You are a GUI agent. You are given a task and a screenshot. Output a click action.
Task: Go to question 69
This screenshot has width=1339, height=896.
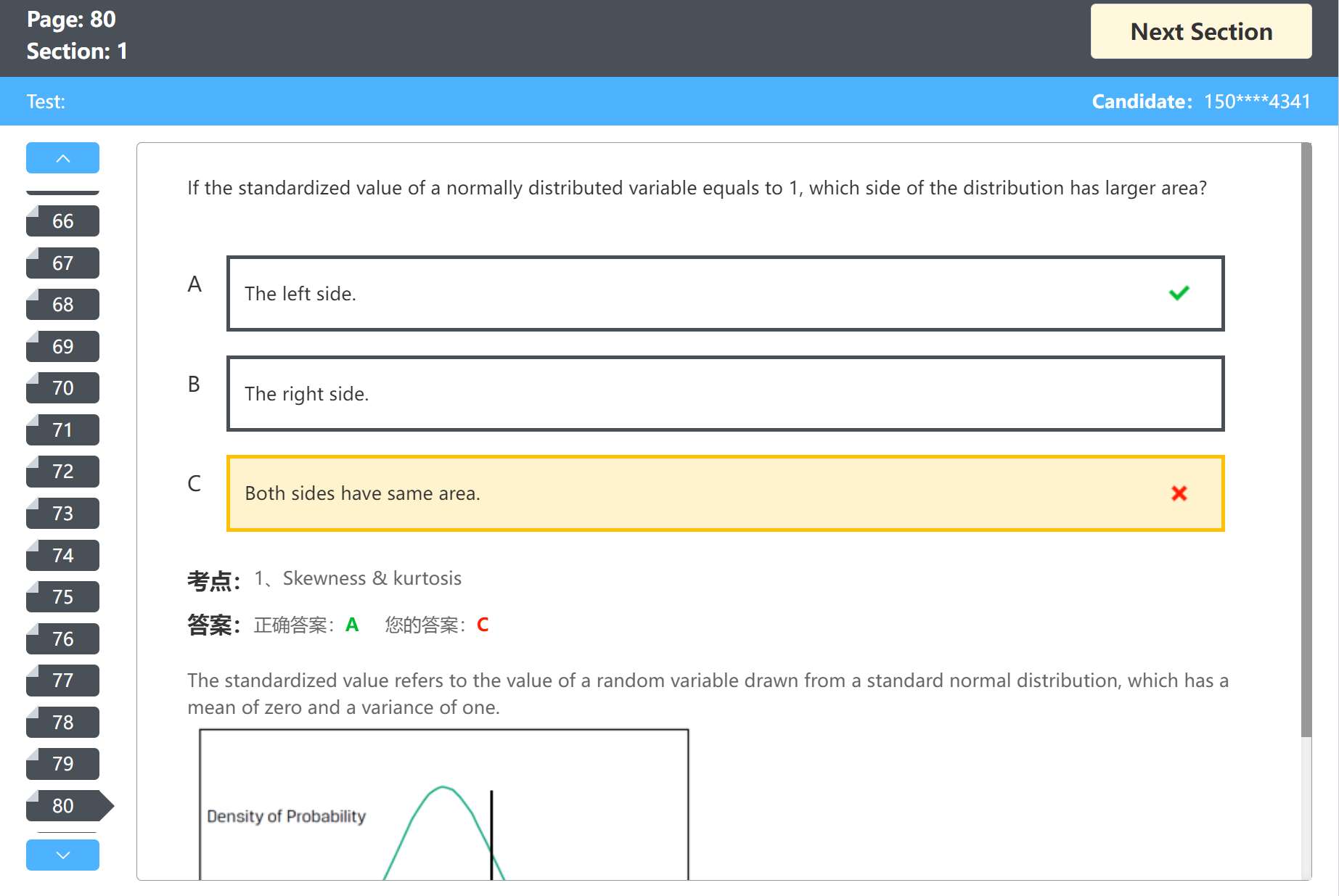point(63,347)
